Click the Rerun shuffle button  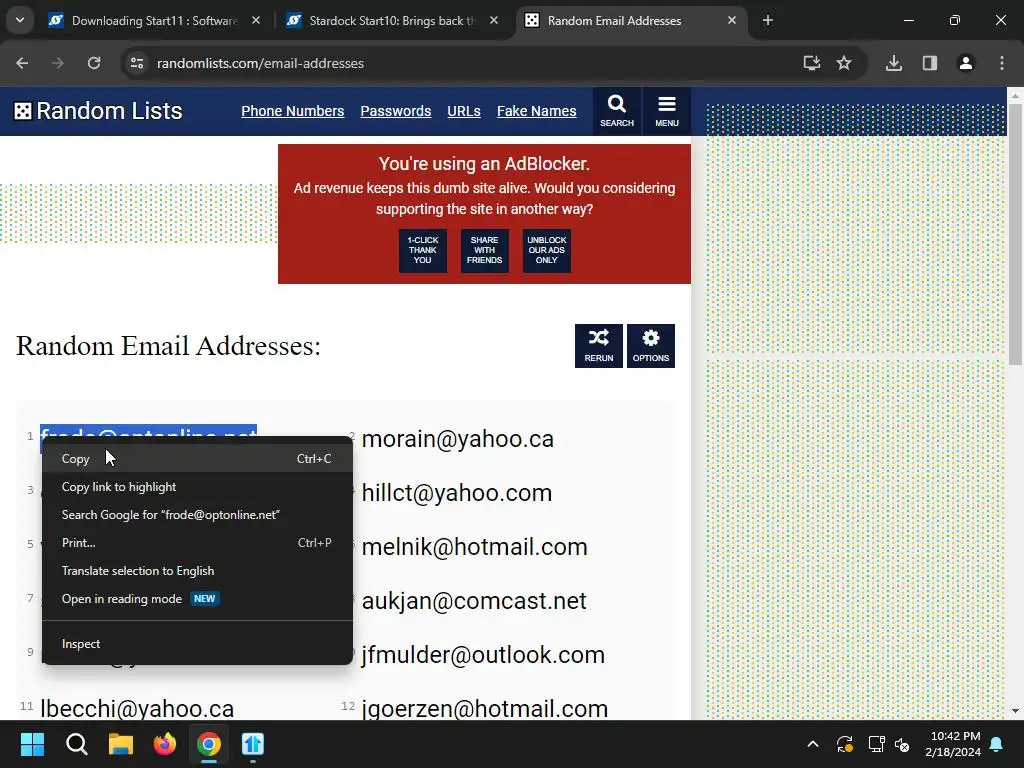(x=599, y=345)
